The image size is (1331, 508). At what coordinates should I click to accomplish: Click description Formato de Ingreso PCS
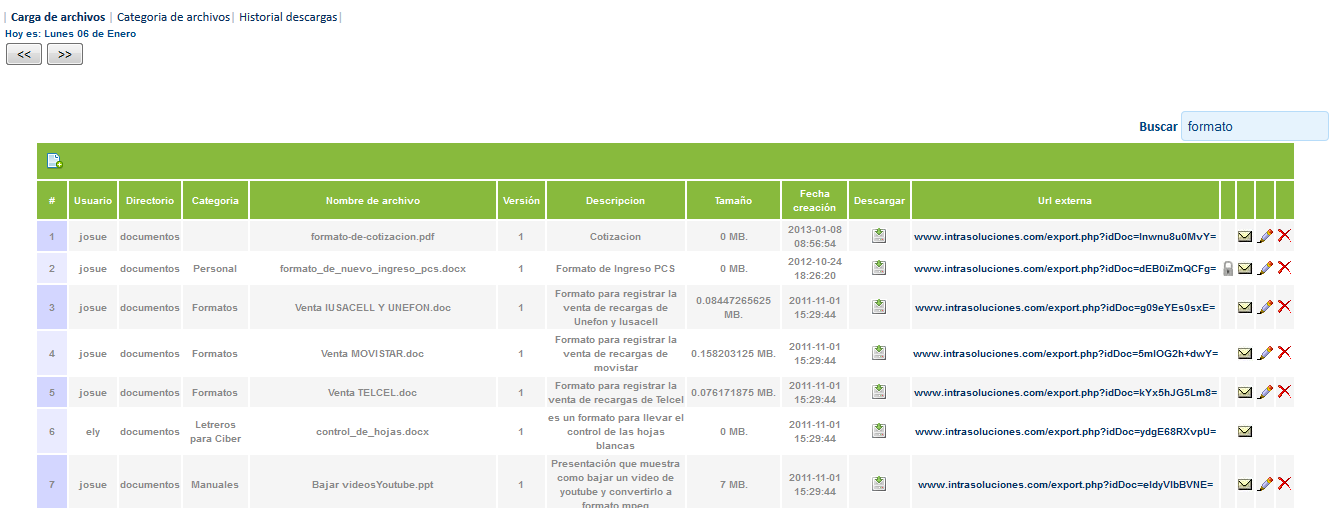[615, 269]
